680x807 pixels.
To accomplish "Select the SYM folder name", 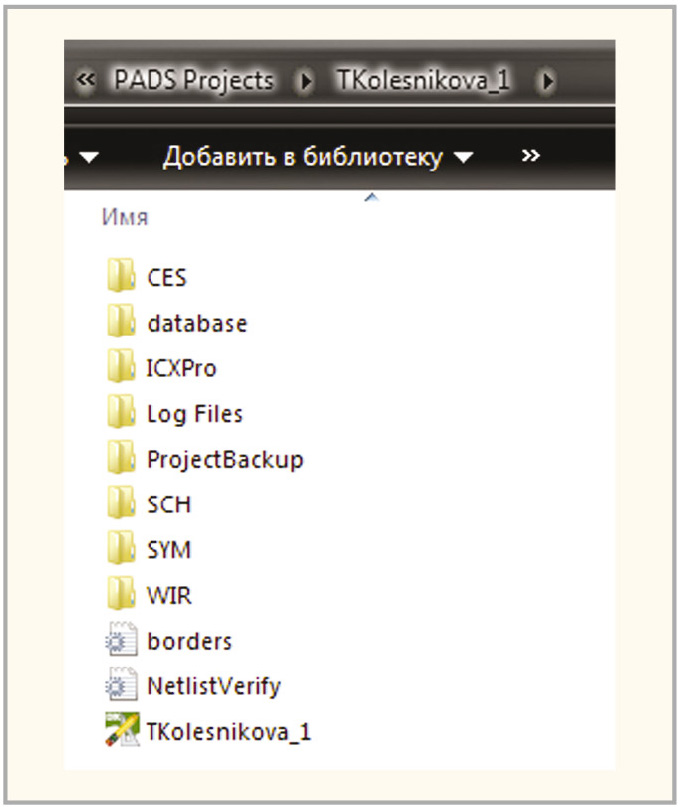I will point(168,550).
